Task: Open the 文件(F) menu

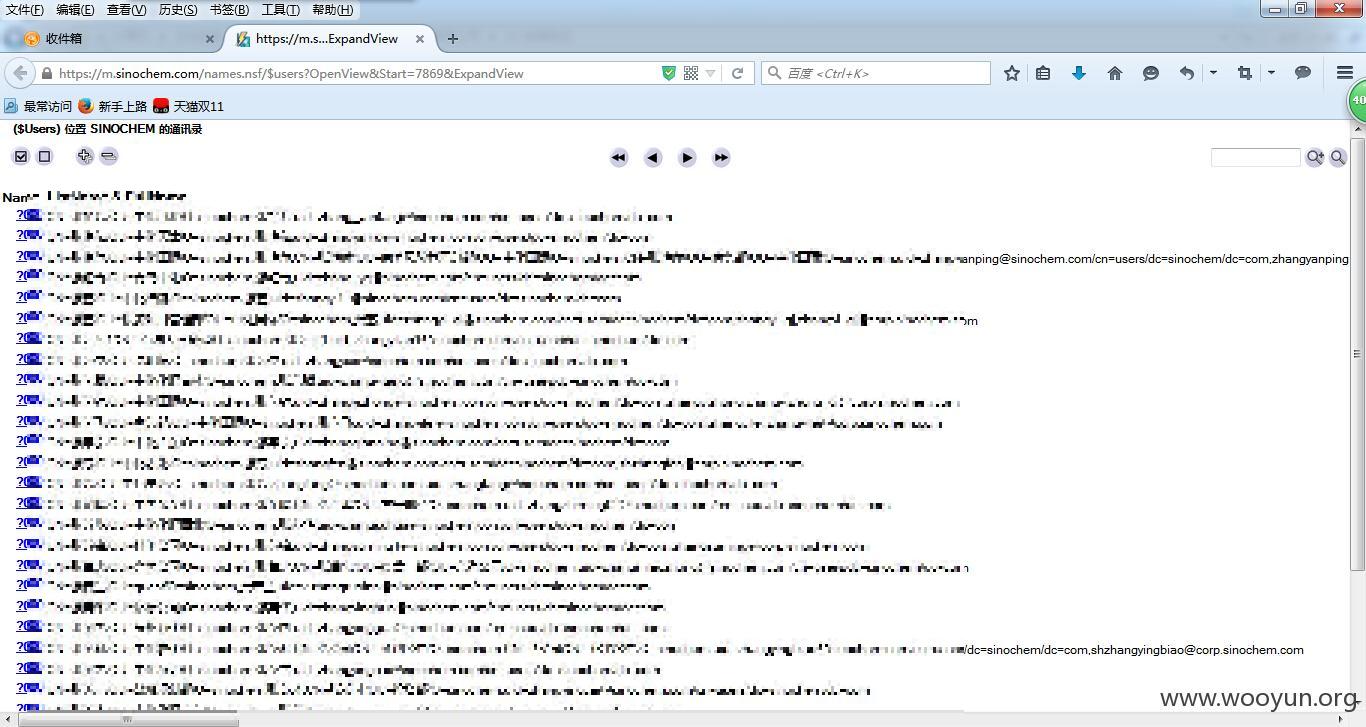Action: [x=25, y=10]
